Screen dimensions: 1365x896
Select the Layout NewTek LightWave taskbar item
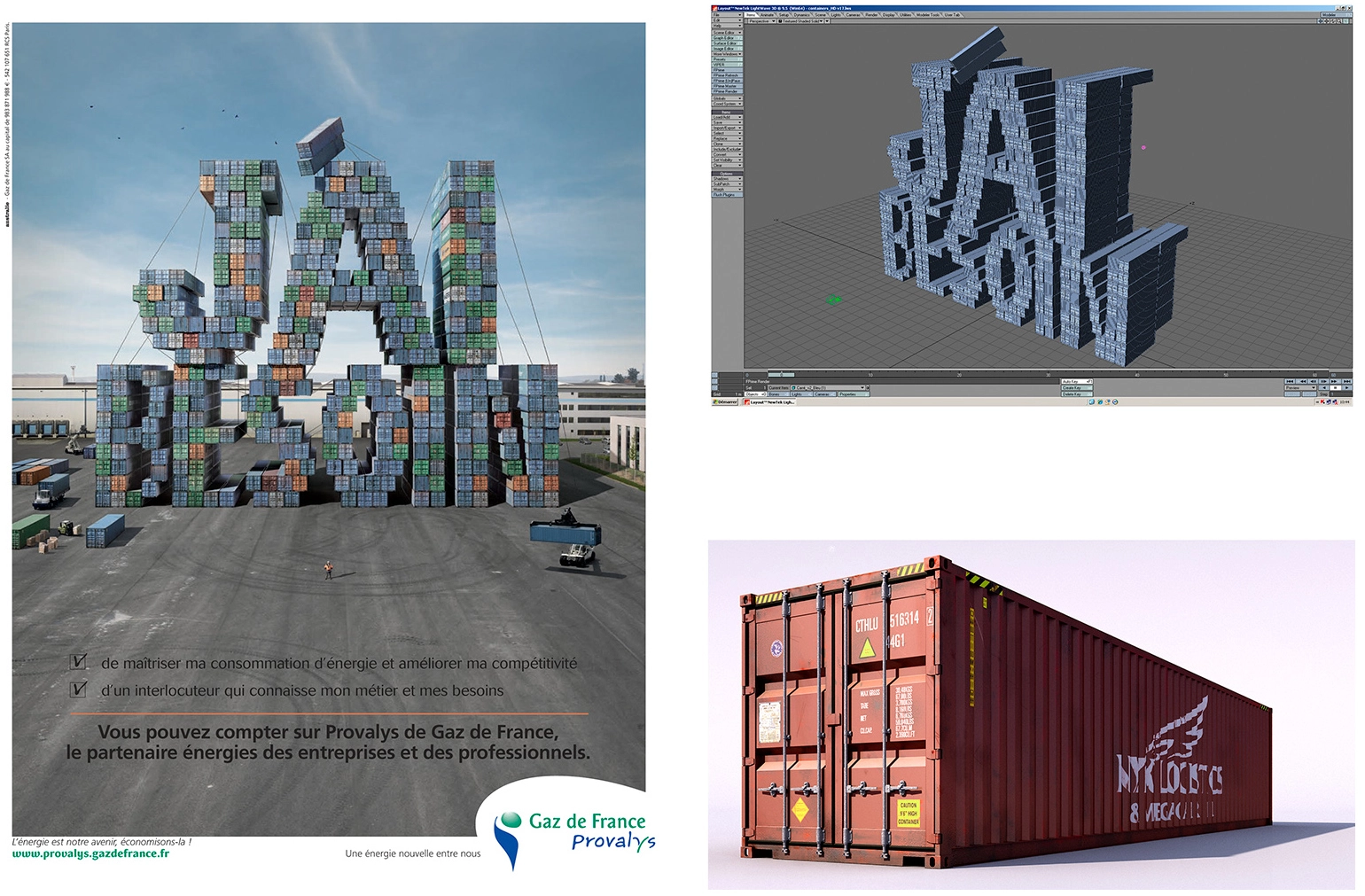pyautogui.click(x=769, y=401)
